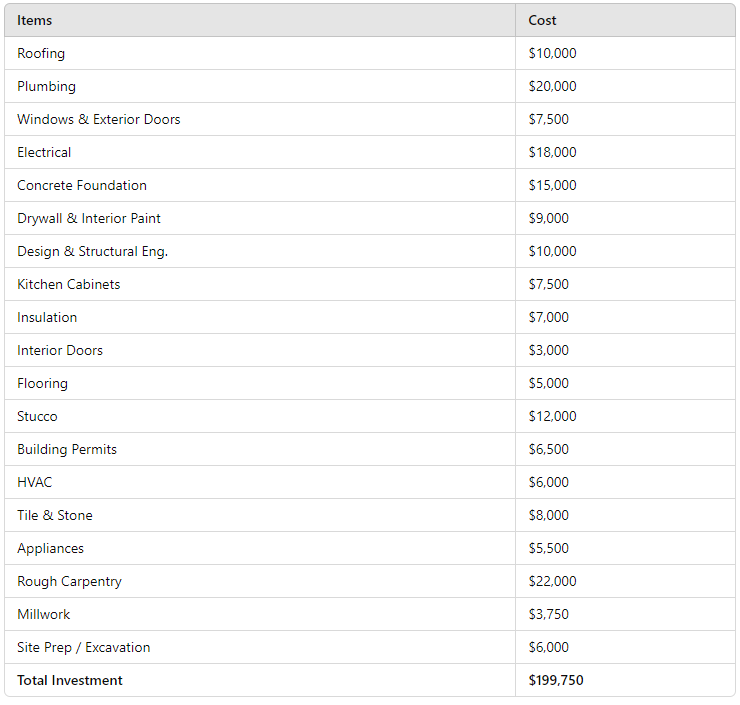740x705 pixels.
Task: Select the Design & Structural Eng. cell
Action: click(92, 251)
